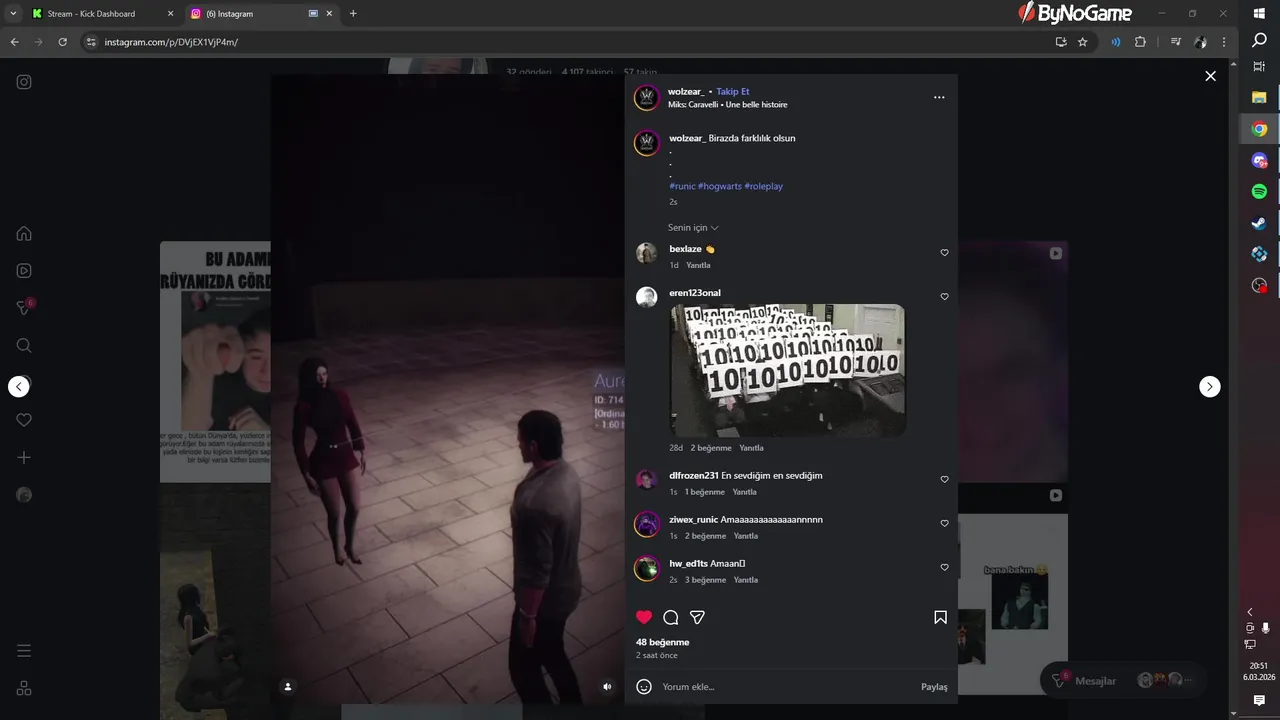1280x720 pixels.
Task: Open the three-dot post options menu
Action: [939, 97]
